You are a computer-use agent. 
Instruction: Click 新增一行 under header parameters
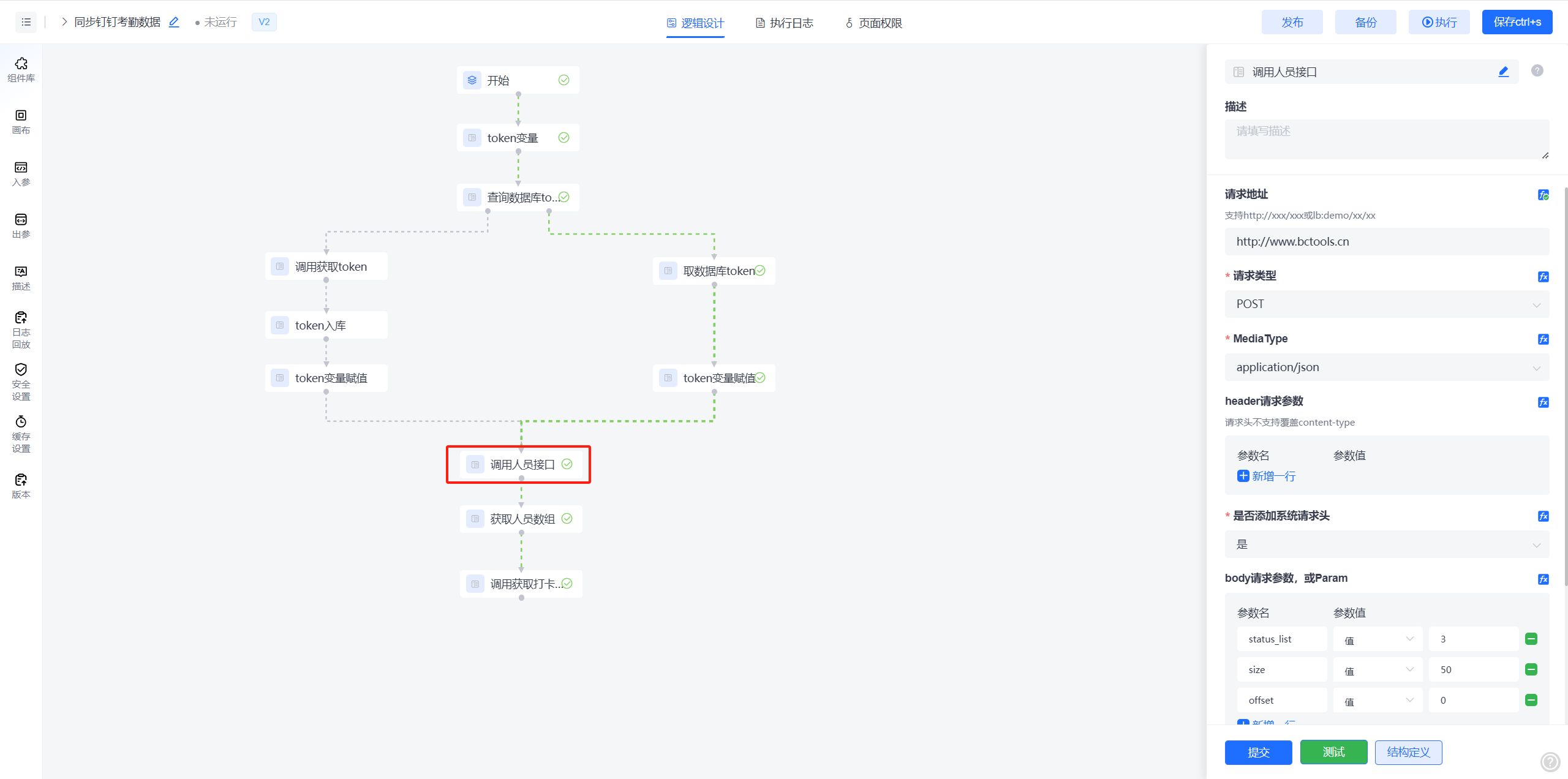coord(1266,476)
